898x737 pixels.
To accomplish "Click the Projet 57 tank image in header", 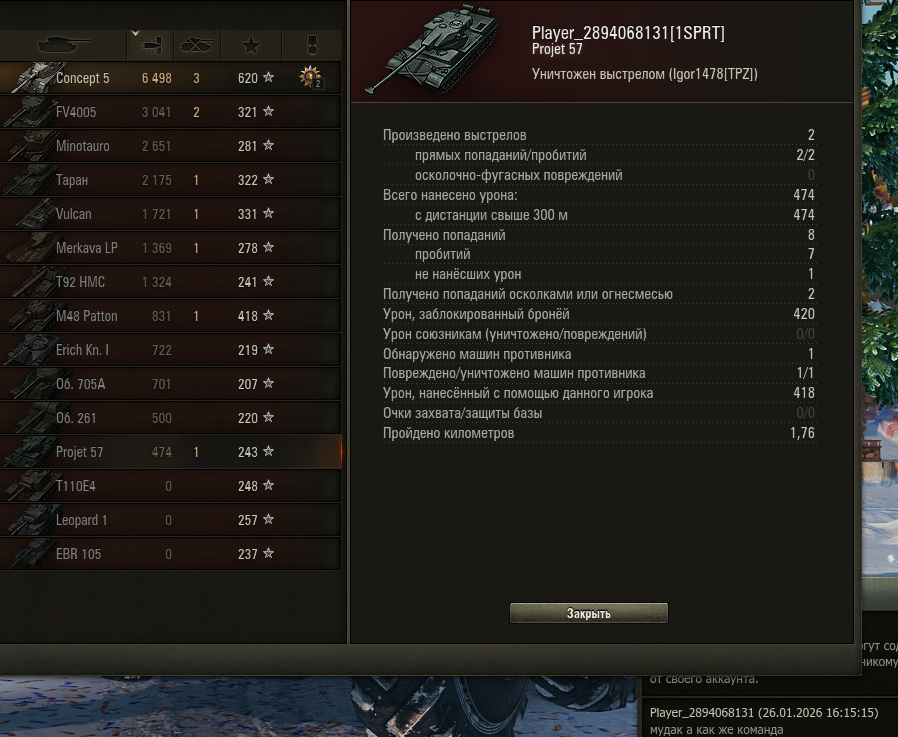I will [x=432, y=50].
